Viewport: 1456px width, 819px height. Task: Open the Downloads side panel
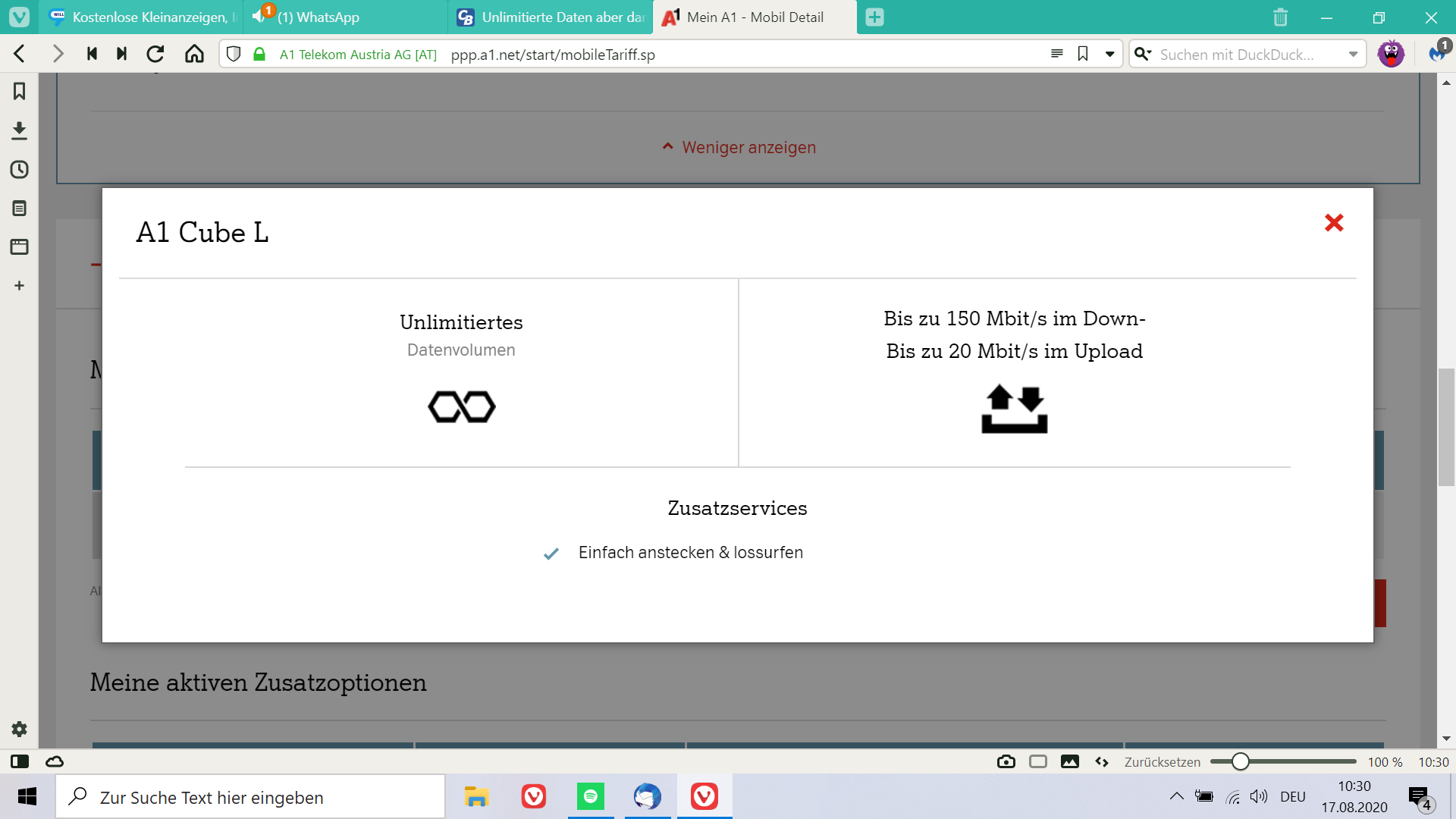click(19, 130)
